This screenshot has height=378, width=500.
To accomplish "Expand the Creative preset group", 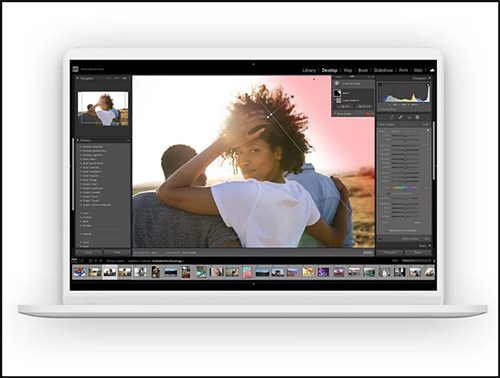I will click(81, 217).
